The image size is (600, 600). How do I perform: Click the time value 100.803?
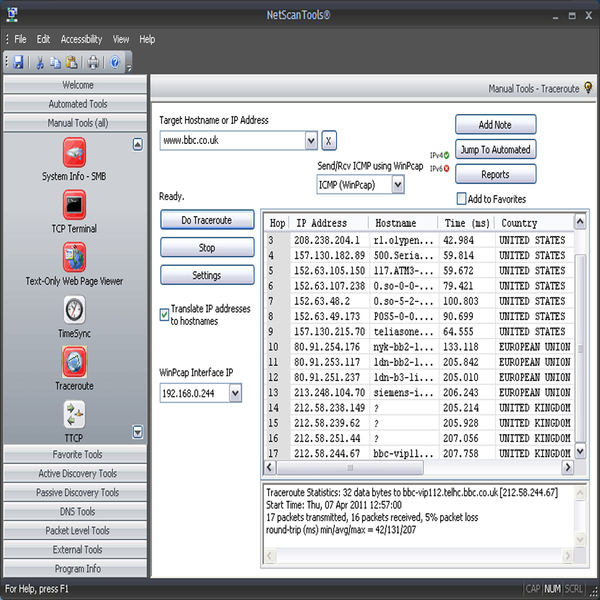(461, 301)
